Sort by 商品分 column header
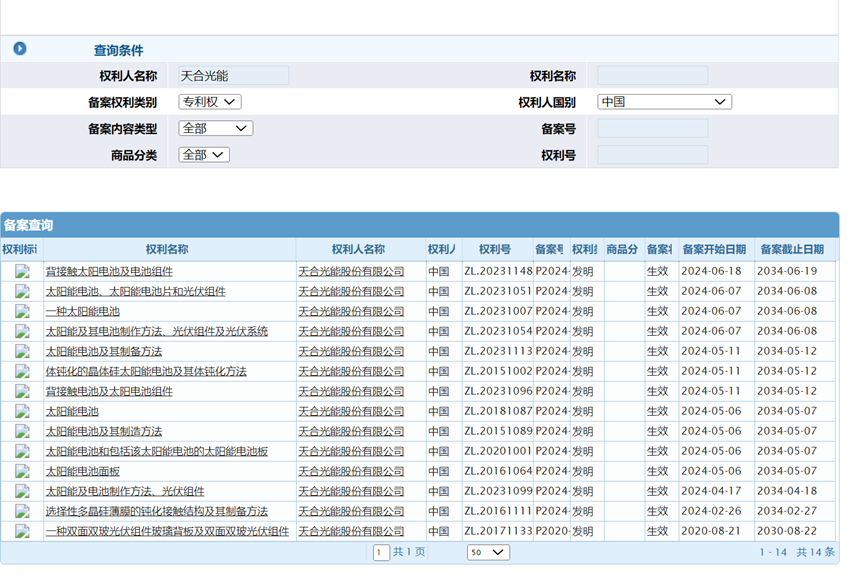The height and width of the screenshot is (578, 865). click(x=622, y=249)
